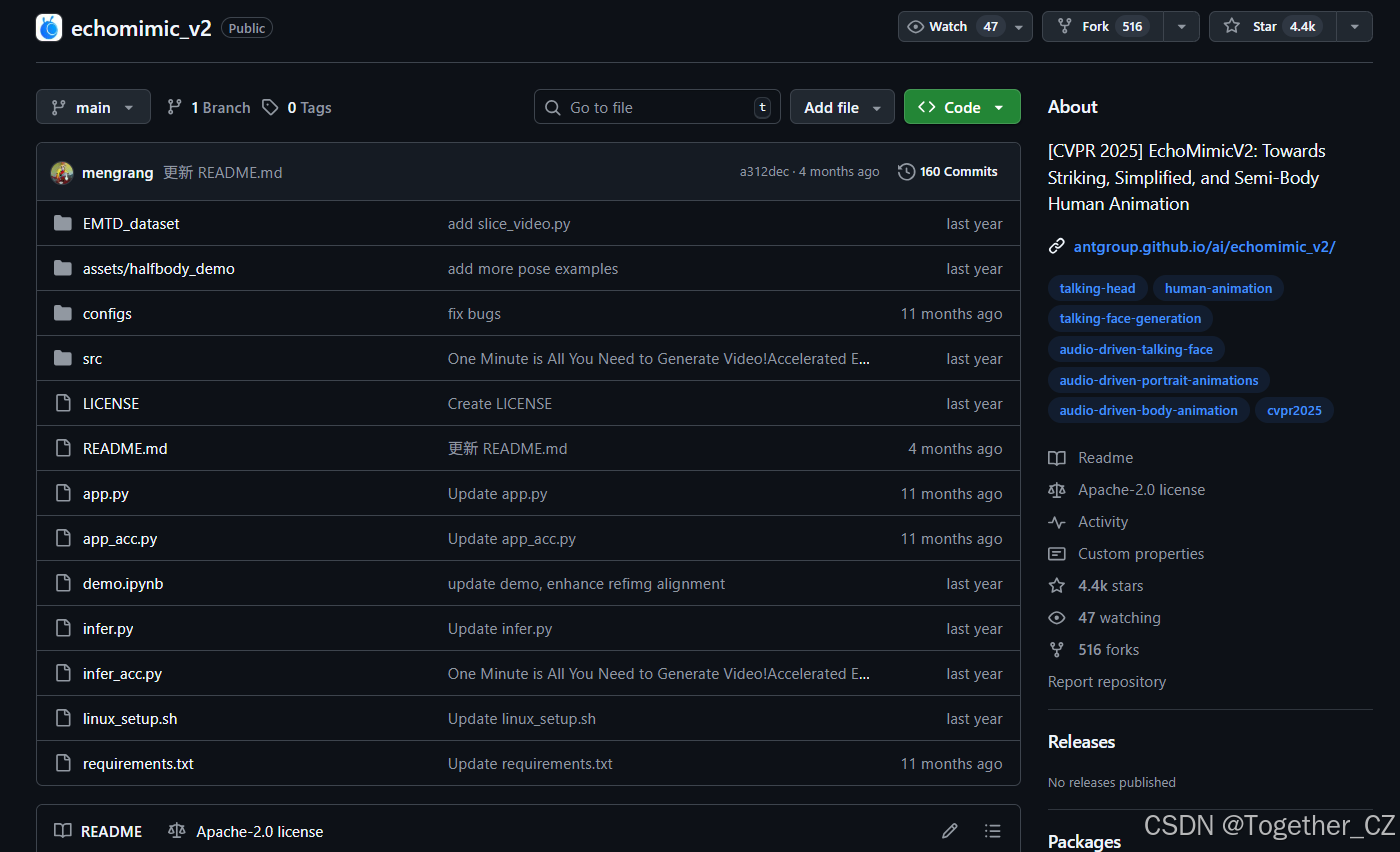The image size is (1400, 852).
Task: View the 0 Tags link
Action: coord(297,107)
